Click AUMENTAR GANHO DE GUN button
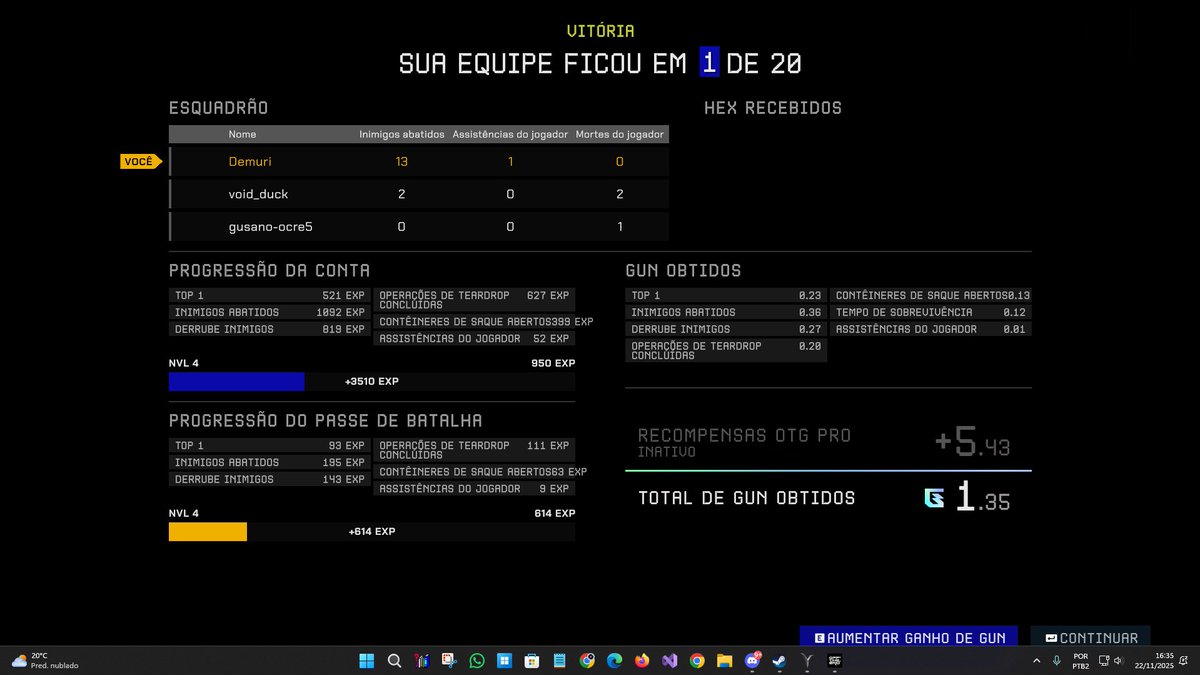The height and width of the screenshot is (675, 1200). [x=909, y=637]
